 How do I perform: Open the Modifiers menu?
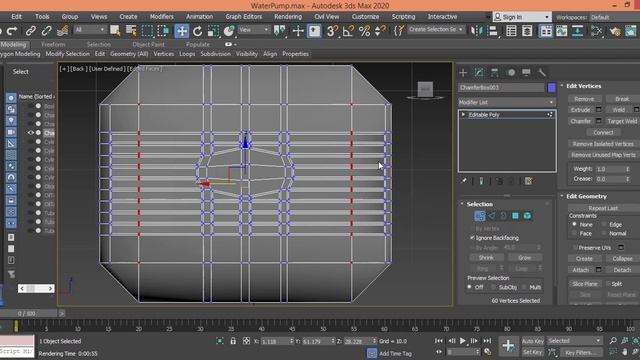pos(162,17)
